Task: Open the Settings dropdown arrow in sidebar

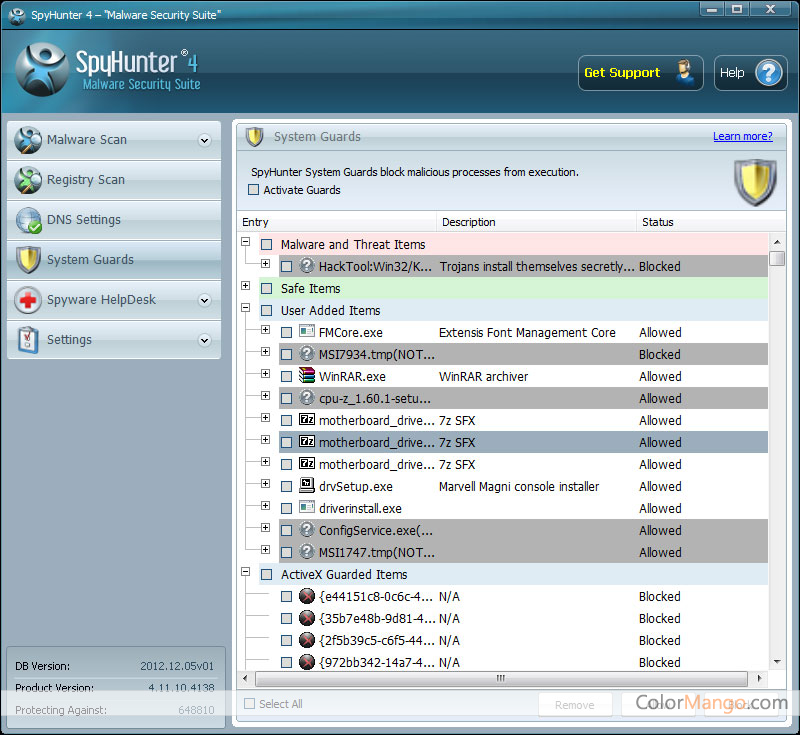Action: (x=205, y=340)
